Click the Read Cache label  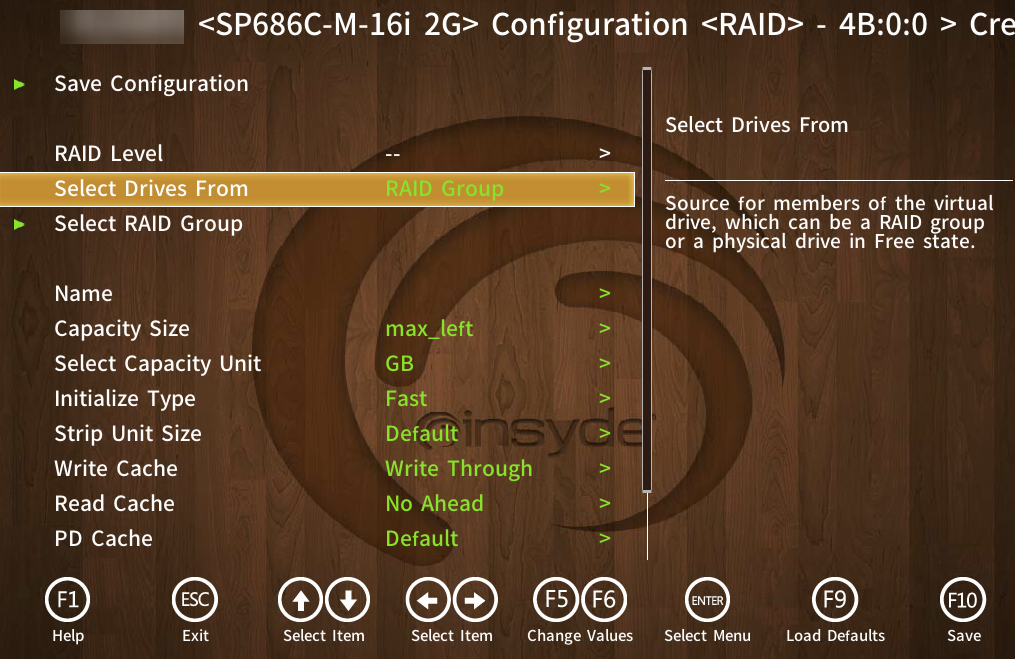point(115,504)
